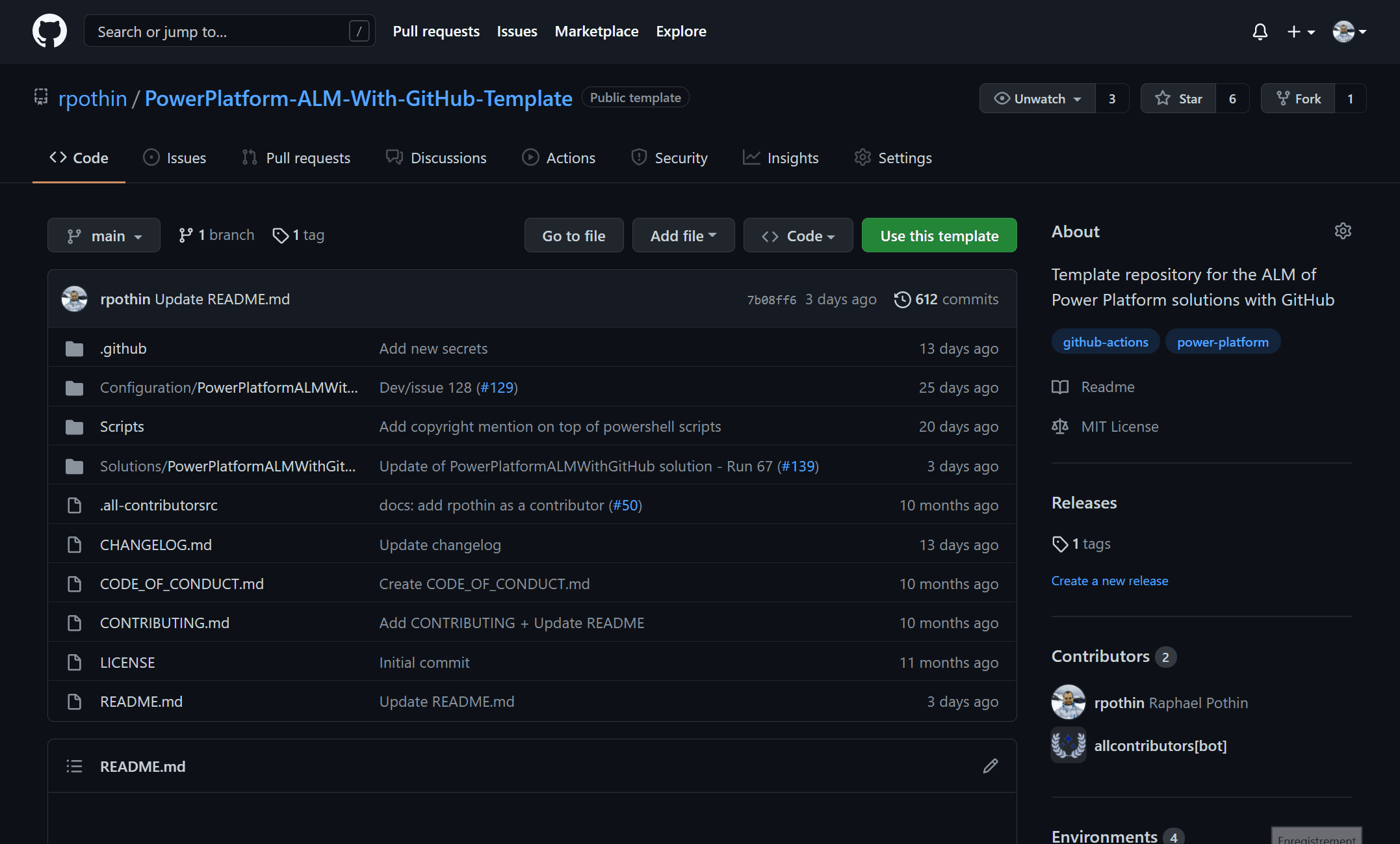The image size is (1400, 844).
Task: Click the Readme book icon in About section
Action: coord(1059,386)
